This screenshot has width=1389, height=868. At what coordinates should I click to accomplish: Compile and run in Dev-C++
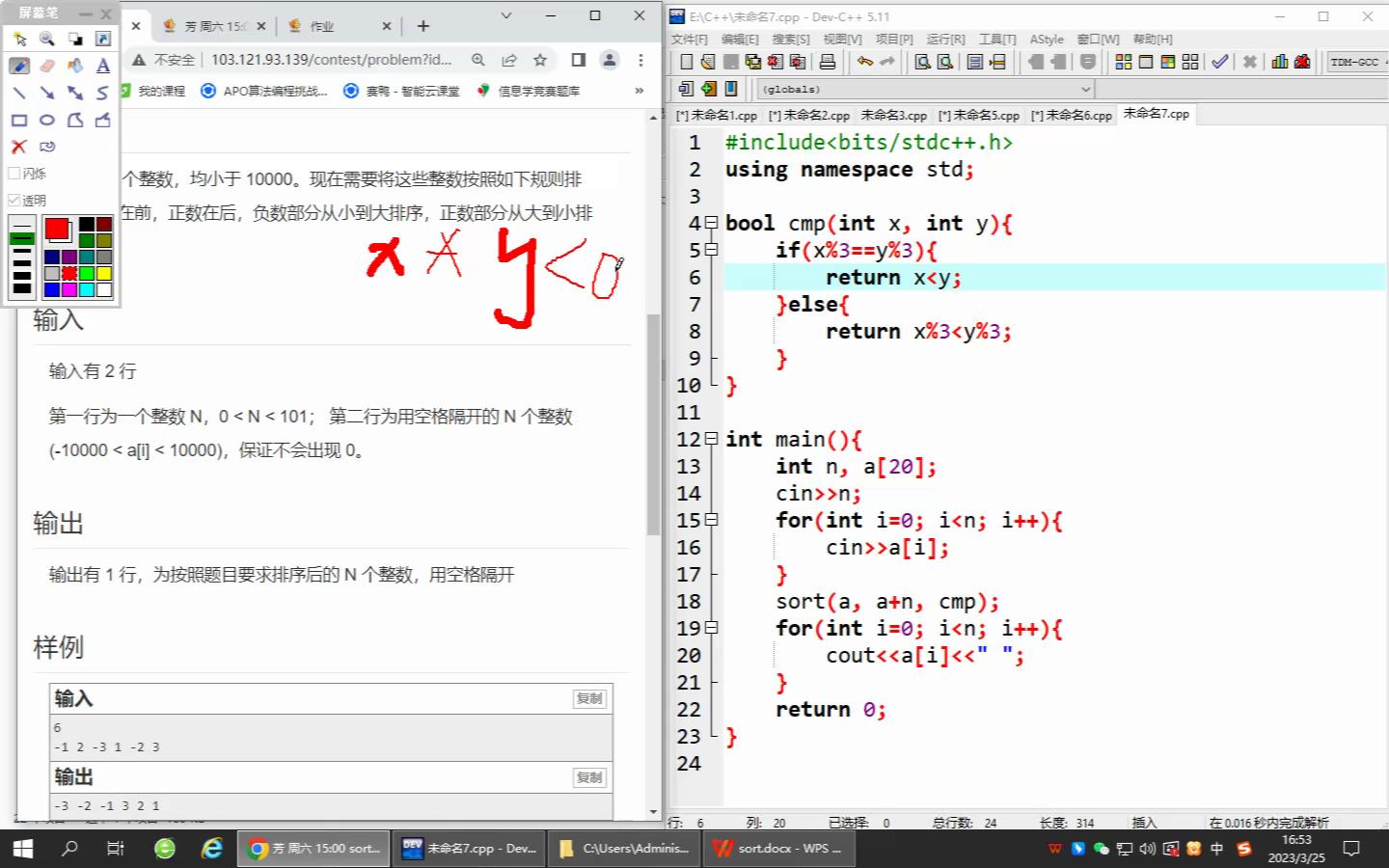click(x=1168, y=62)
